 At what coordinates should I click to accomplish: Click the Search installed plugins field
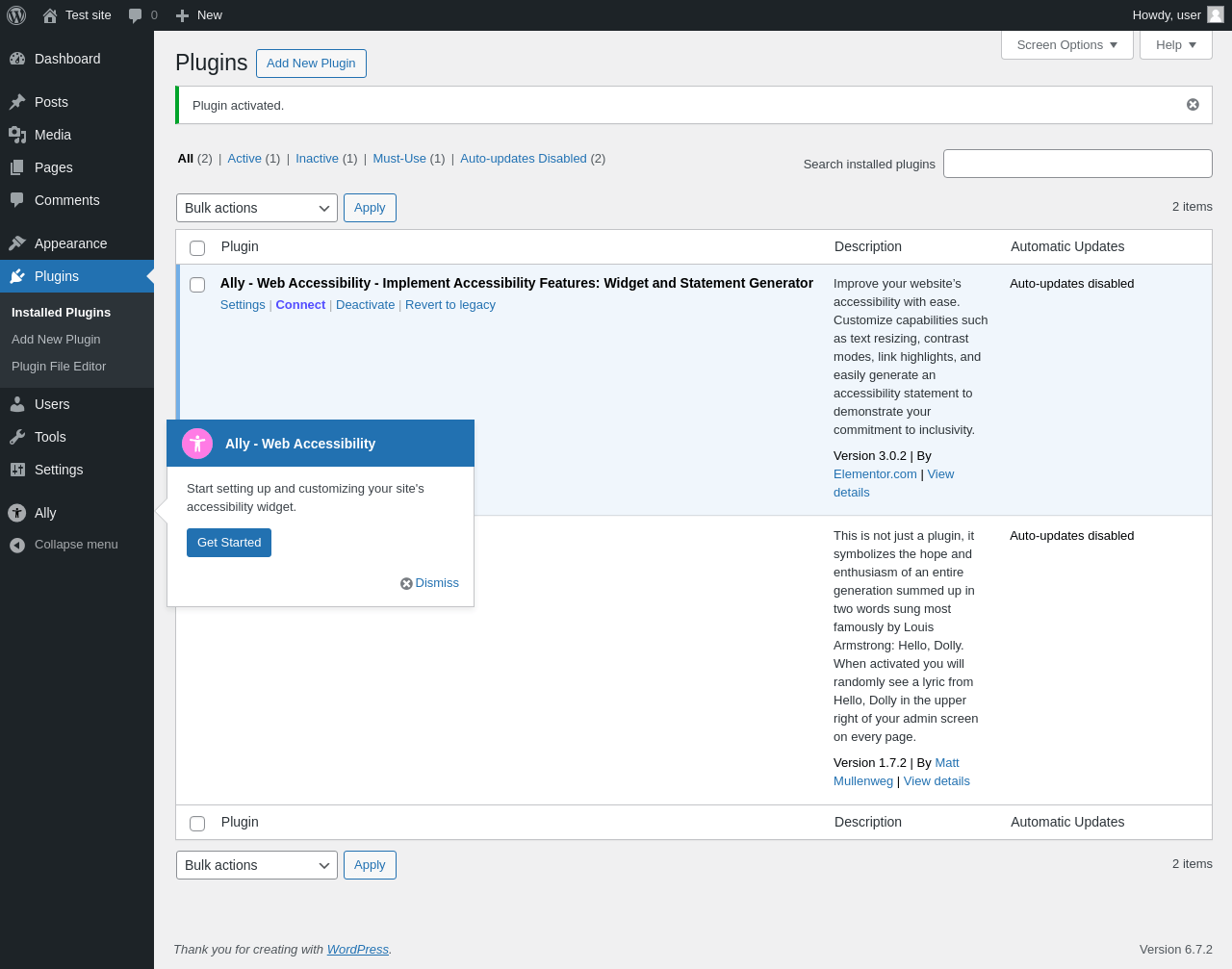(x=1078, y=164)
